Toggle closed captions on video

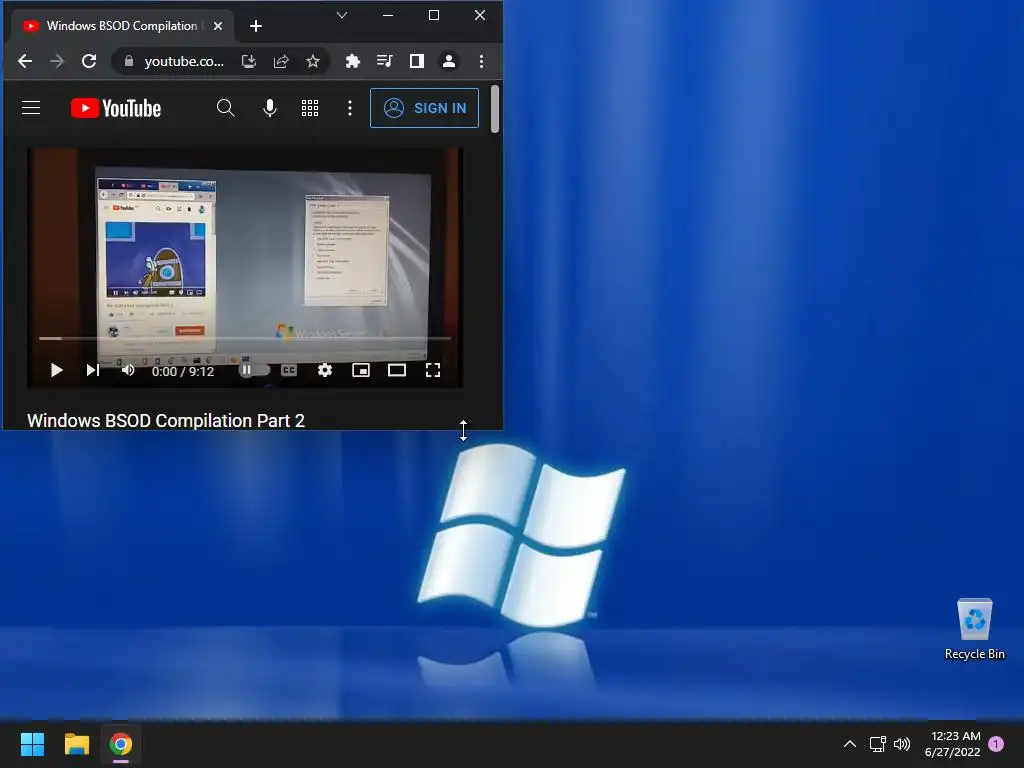tap(289, 370)
